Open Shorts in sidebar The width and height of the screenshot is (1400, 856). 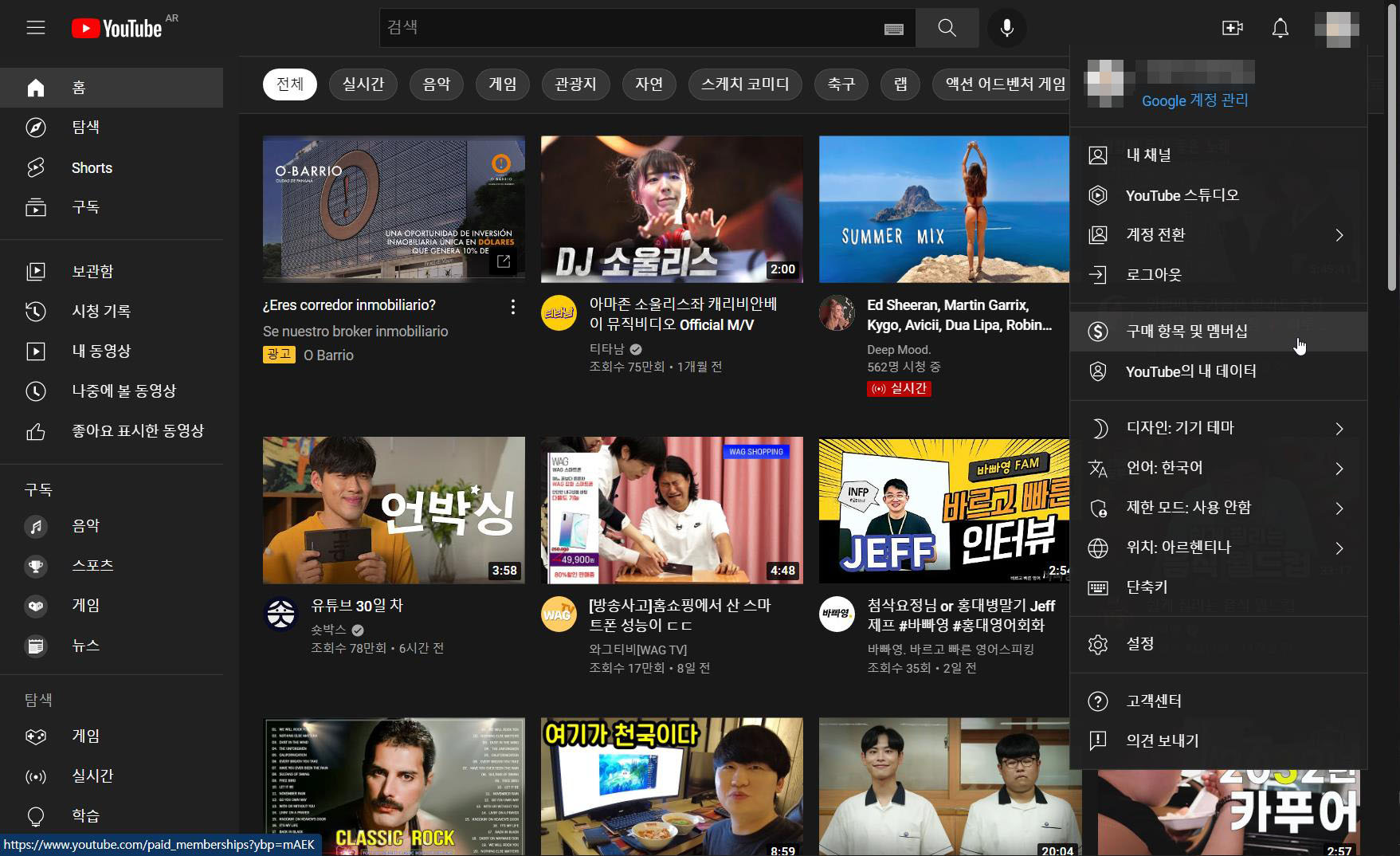pyautogui.click(x=112, y=167)
